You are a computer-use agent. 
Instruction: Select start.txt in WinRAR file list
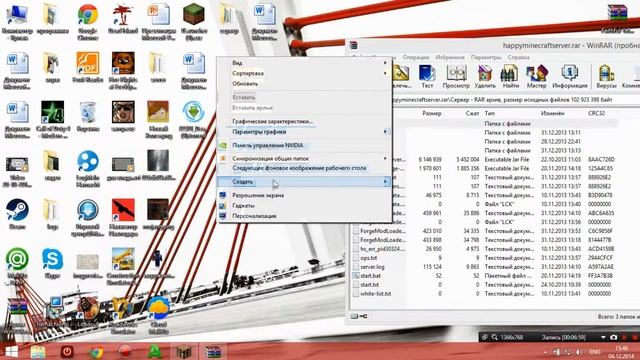tap(369, 285)
